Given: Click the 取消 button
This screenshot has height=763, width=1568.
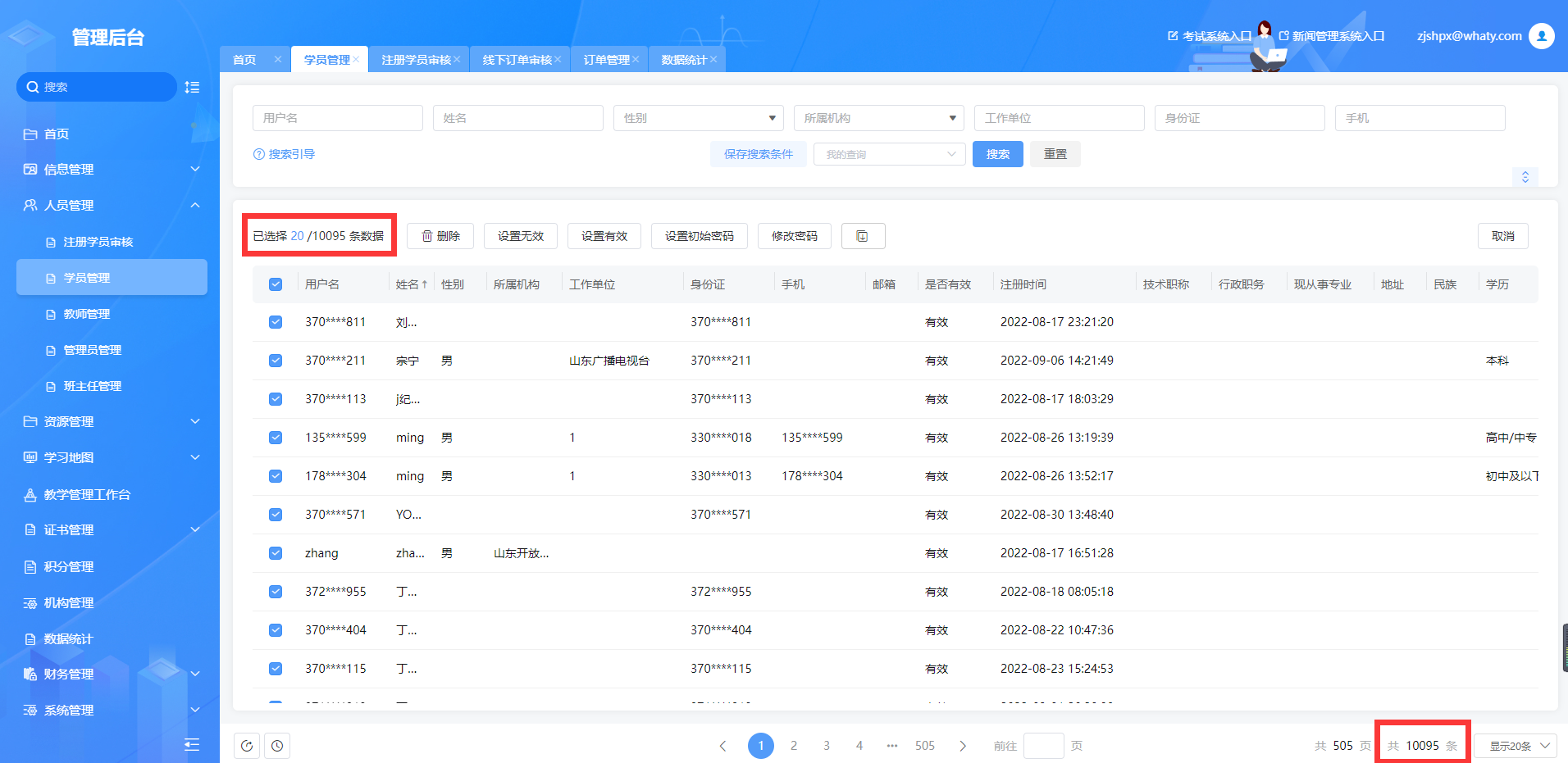Looking at the screenshot, I should click(1503, 236).
